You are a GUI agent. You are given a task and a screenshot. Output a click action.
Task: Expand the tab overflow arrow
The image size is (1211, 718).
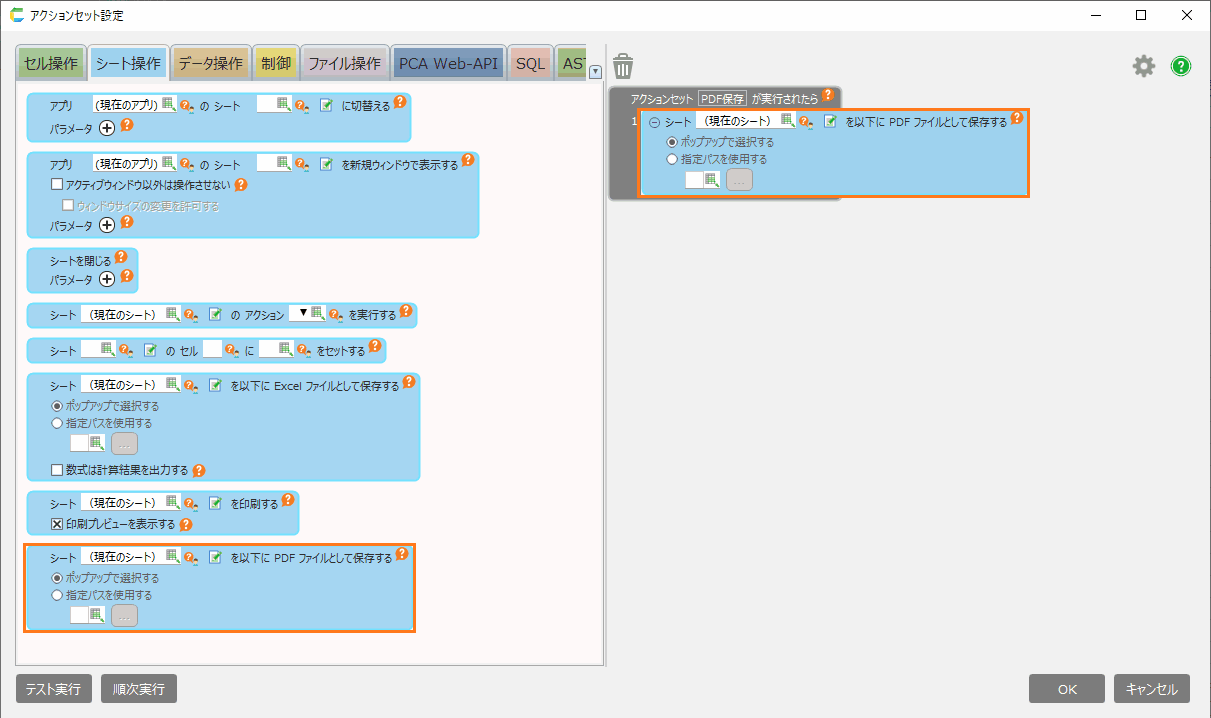(595, 71)
